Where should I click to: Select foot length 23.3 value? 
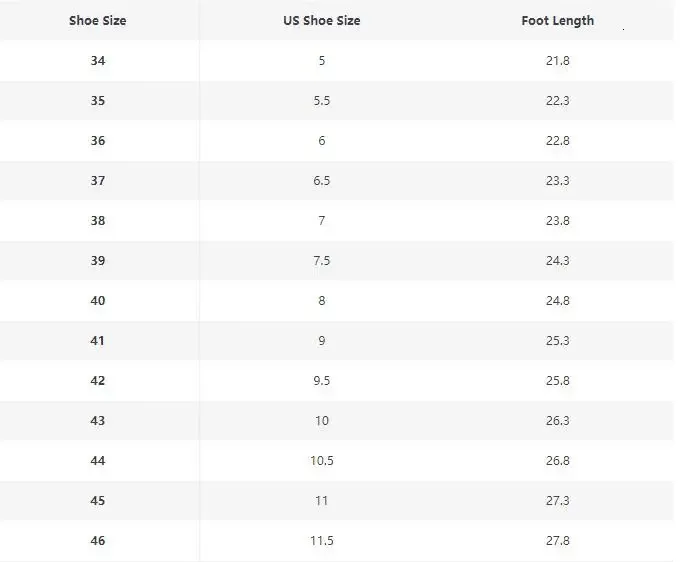(557, 181)
